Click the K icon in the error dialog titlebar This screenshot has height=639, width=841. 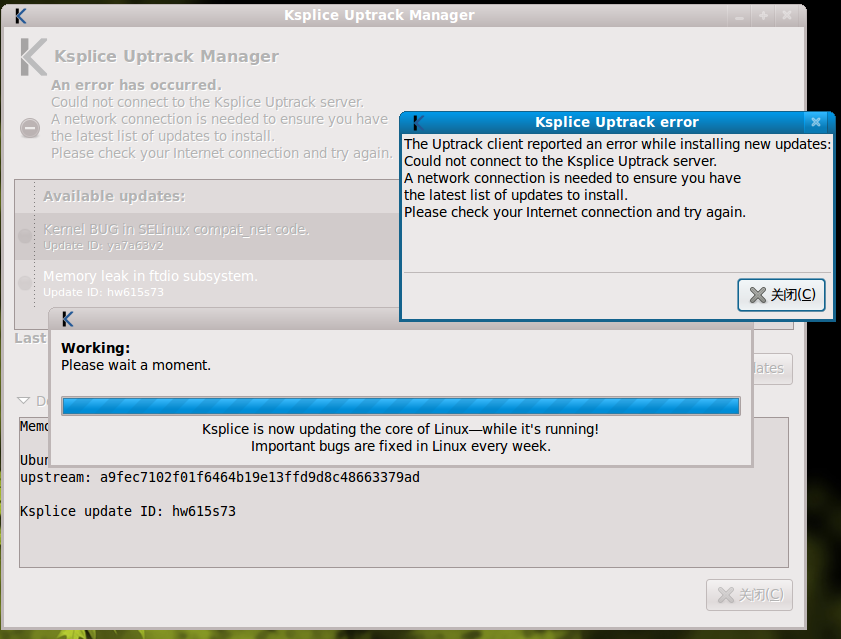[418, 122]
